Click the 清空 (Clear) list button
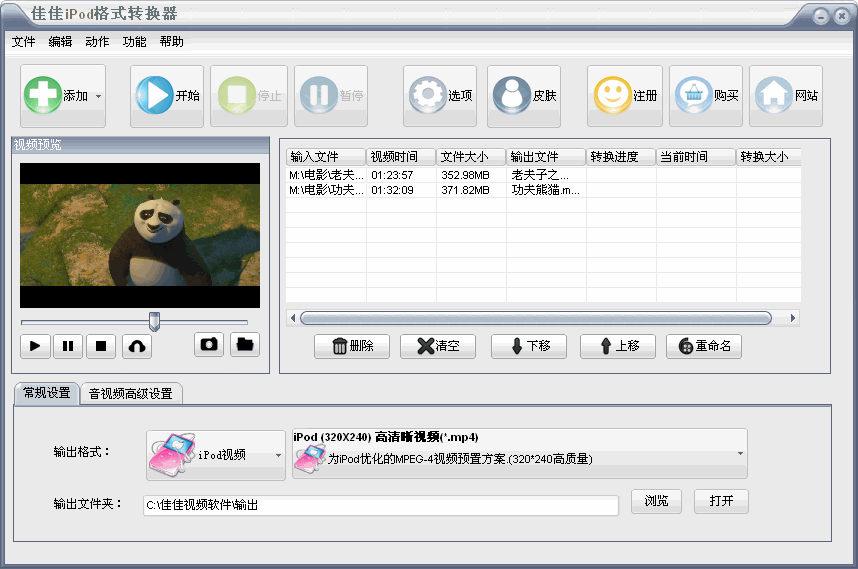 pyautogui.click(x=438, y=346)
